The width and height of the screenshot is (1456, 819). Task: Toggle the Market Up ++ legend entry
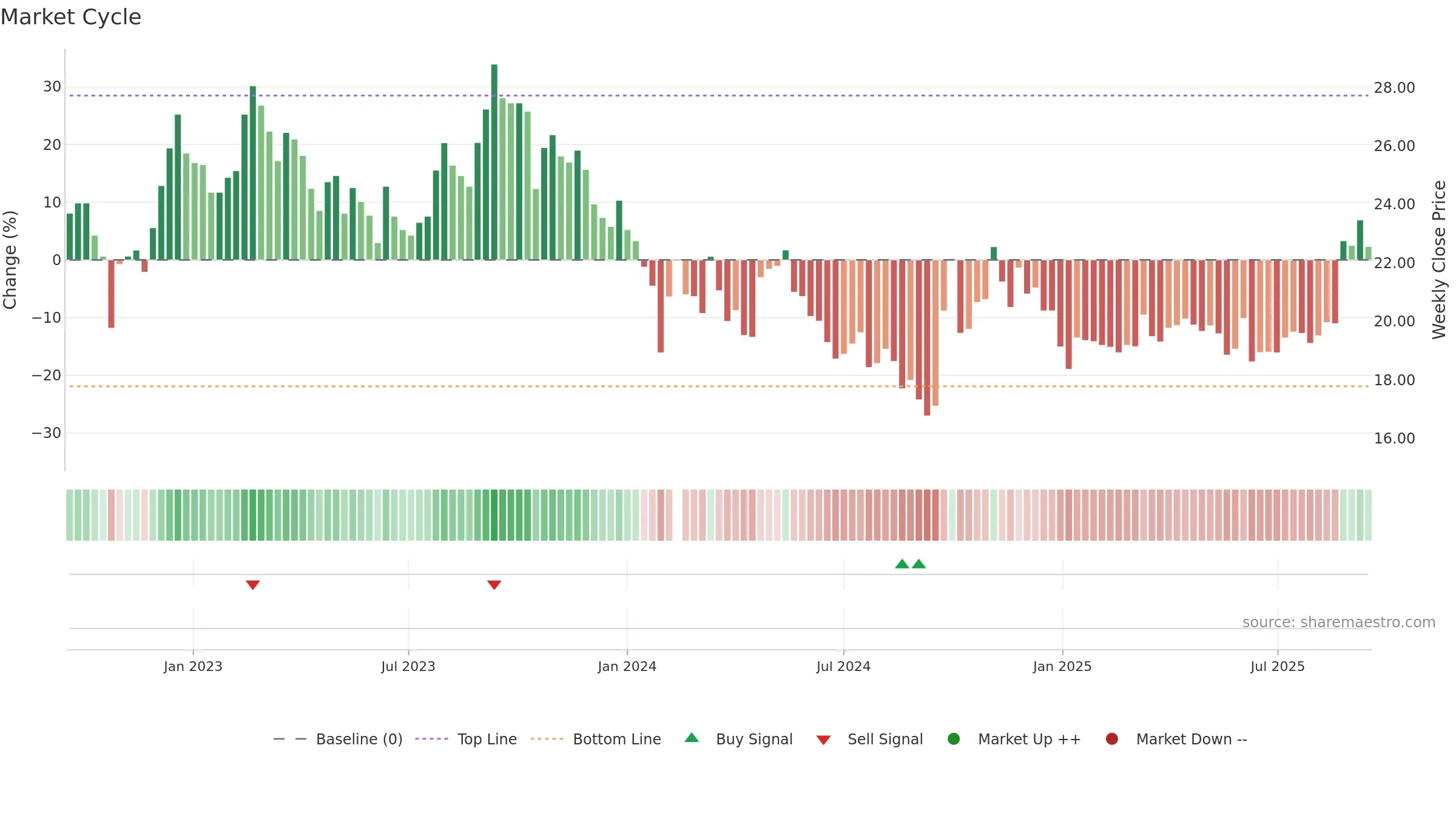pyautogui.click(x=1014, y=739)
